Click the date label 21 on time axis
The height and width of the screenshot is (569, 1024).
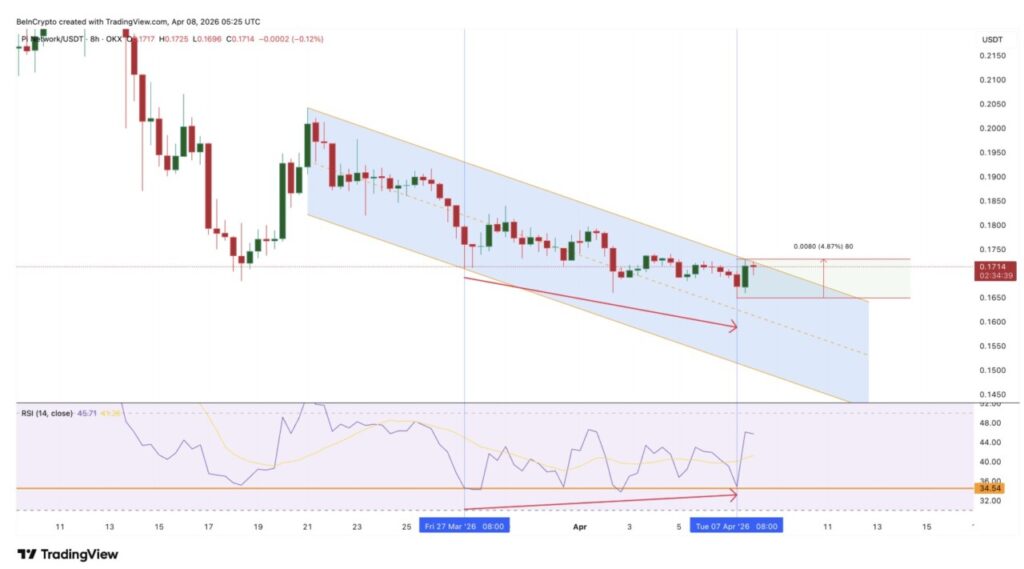pyautogui.click(x=308, y=525)
